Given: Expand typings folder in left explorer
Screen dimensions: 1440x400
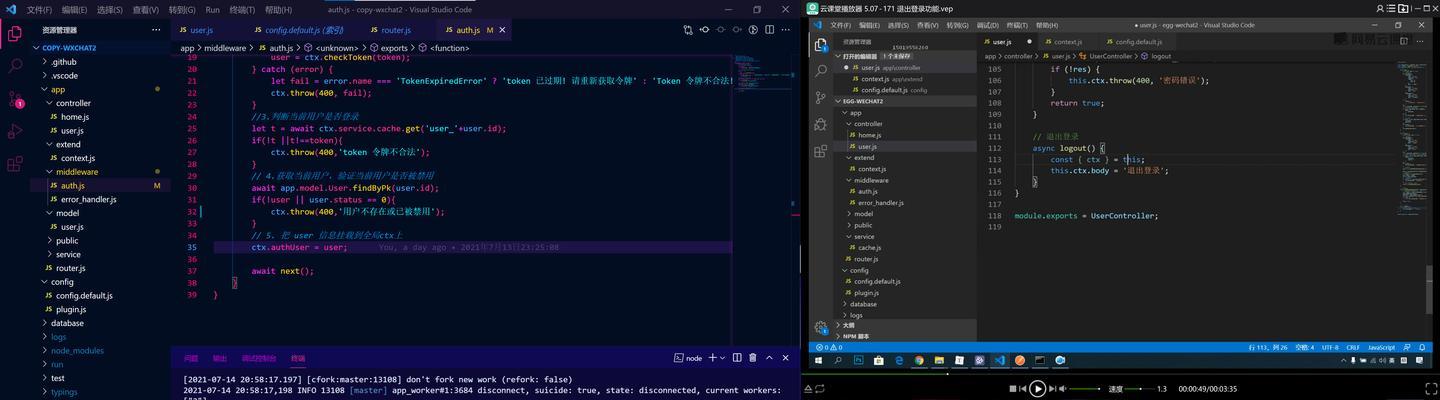Looking at the screenshot, I should [99, 392].
